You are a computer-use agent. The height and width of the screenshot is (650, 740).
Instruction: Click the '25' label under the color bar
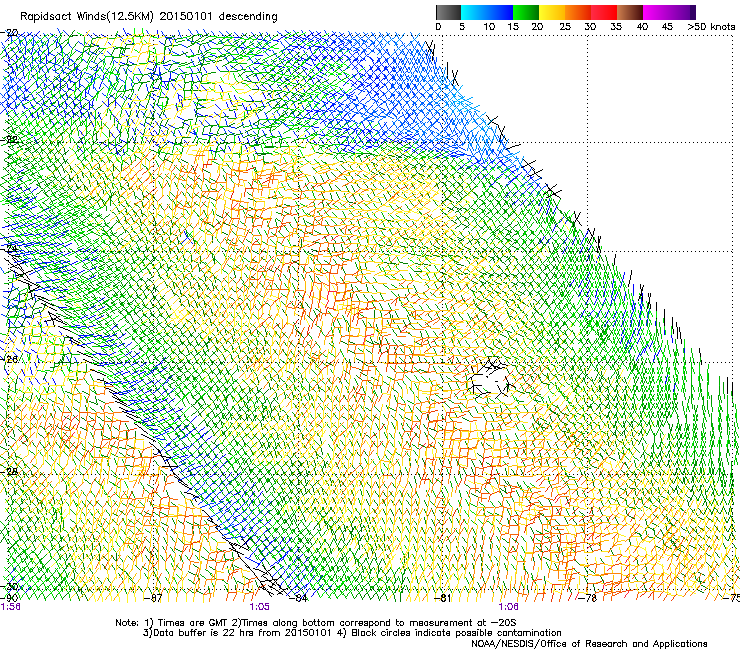coord(565,26)
